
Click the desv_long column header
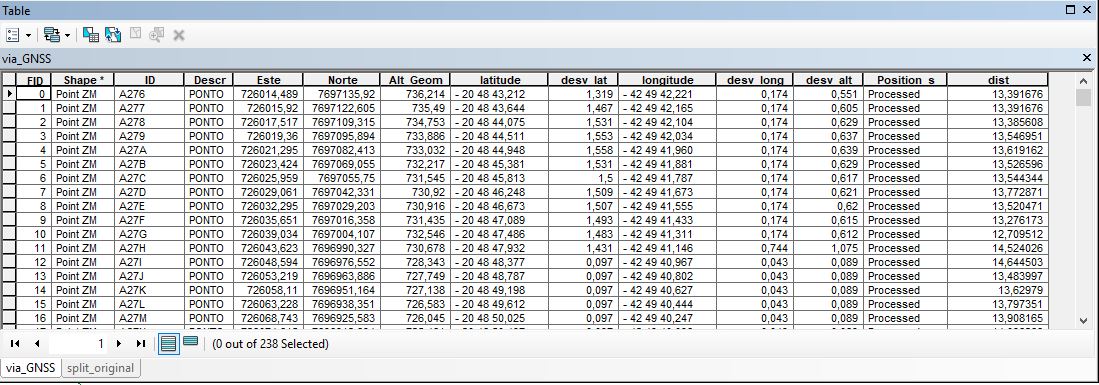(x=754, y=80)
